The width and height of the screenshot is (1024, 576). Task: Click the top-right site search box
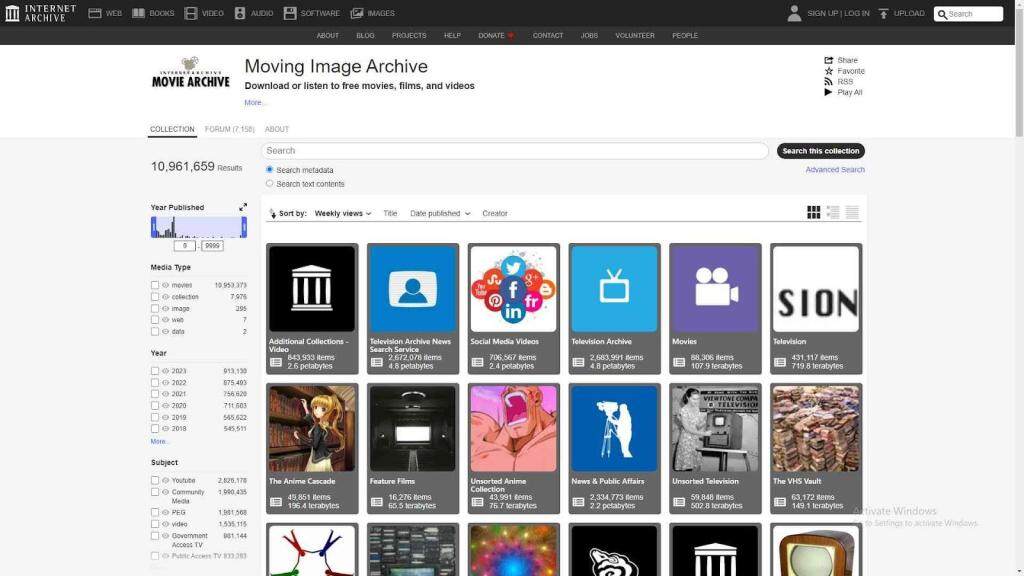[968, 14]
